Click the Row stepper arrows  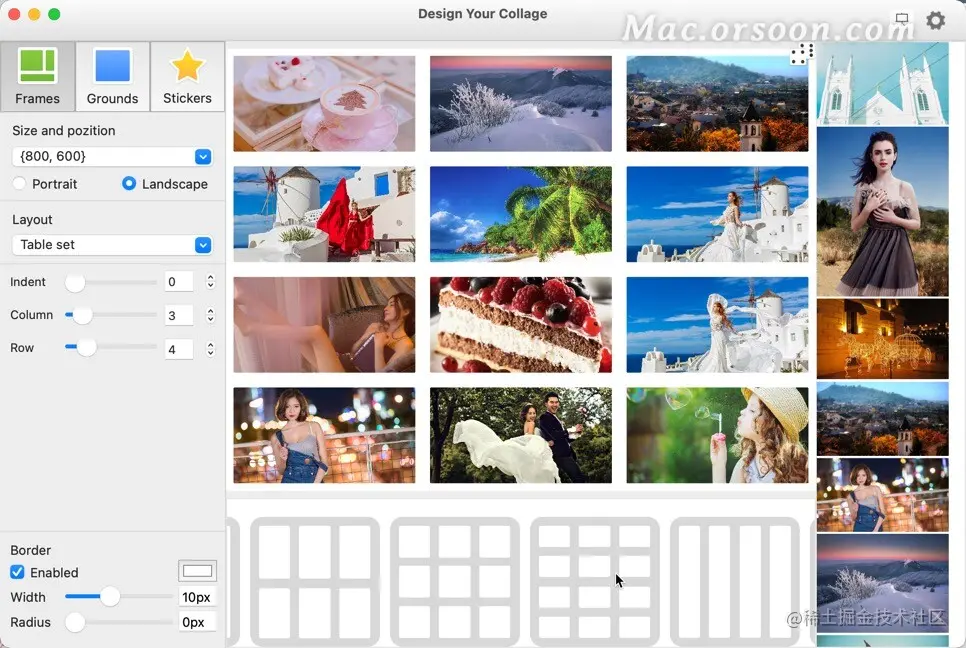pos(210,349)
